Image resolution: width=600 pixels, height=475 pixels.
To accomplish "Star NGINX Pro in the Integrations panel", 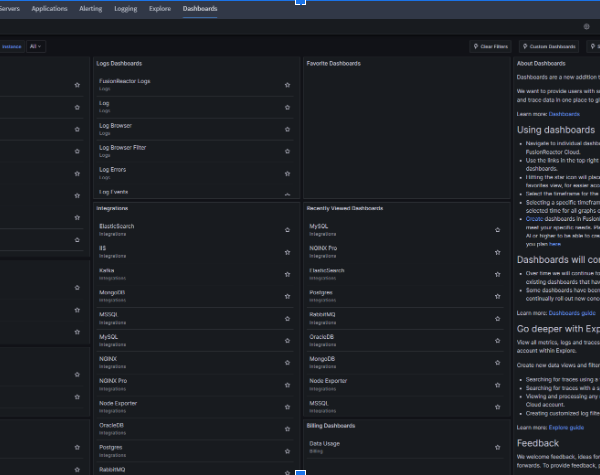I will (287, 385).
